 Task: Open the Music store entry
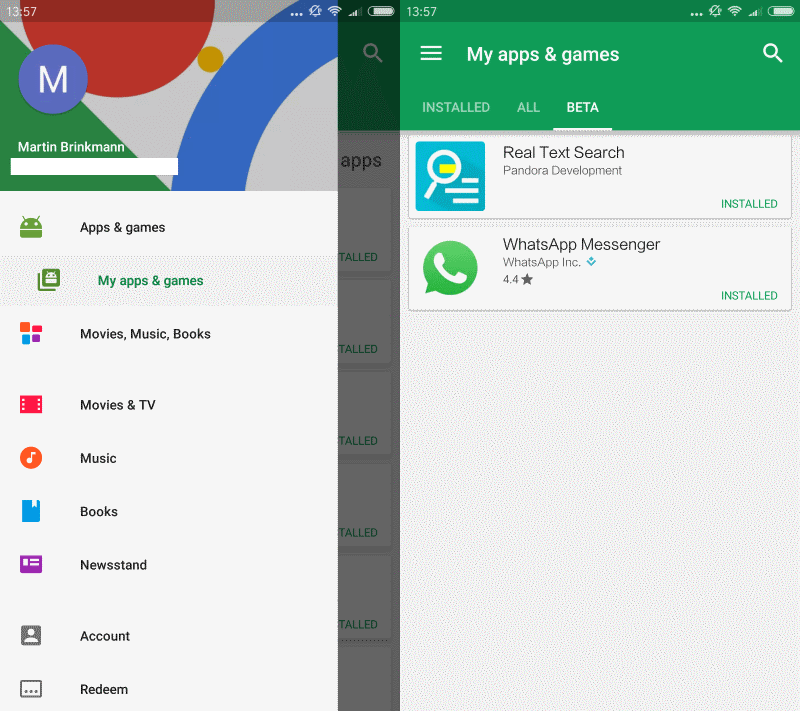[x=169, y=458]
